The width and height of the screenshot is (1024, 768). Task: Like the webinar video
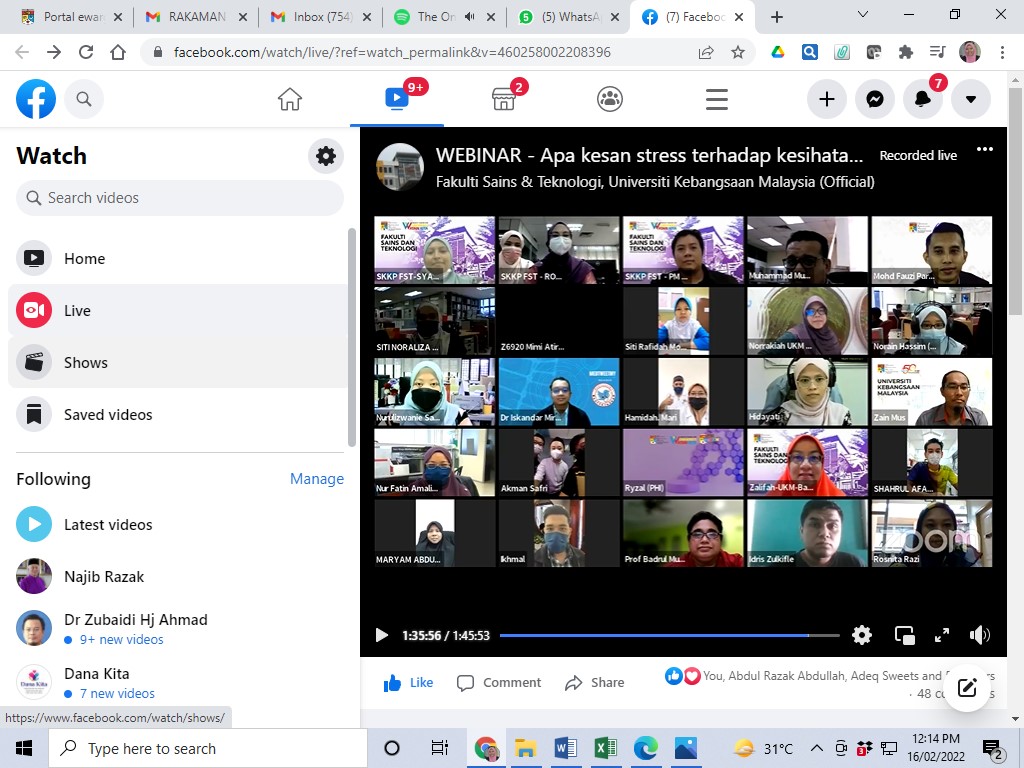409,683
